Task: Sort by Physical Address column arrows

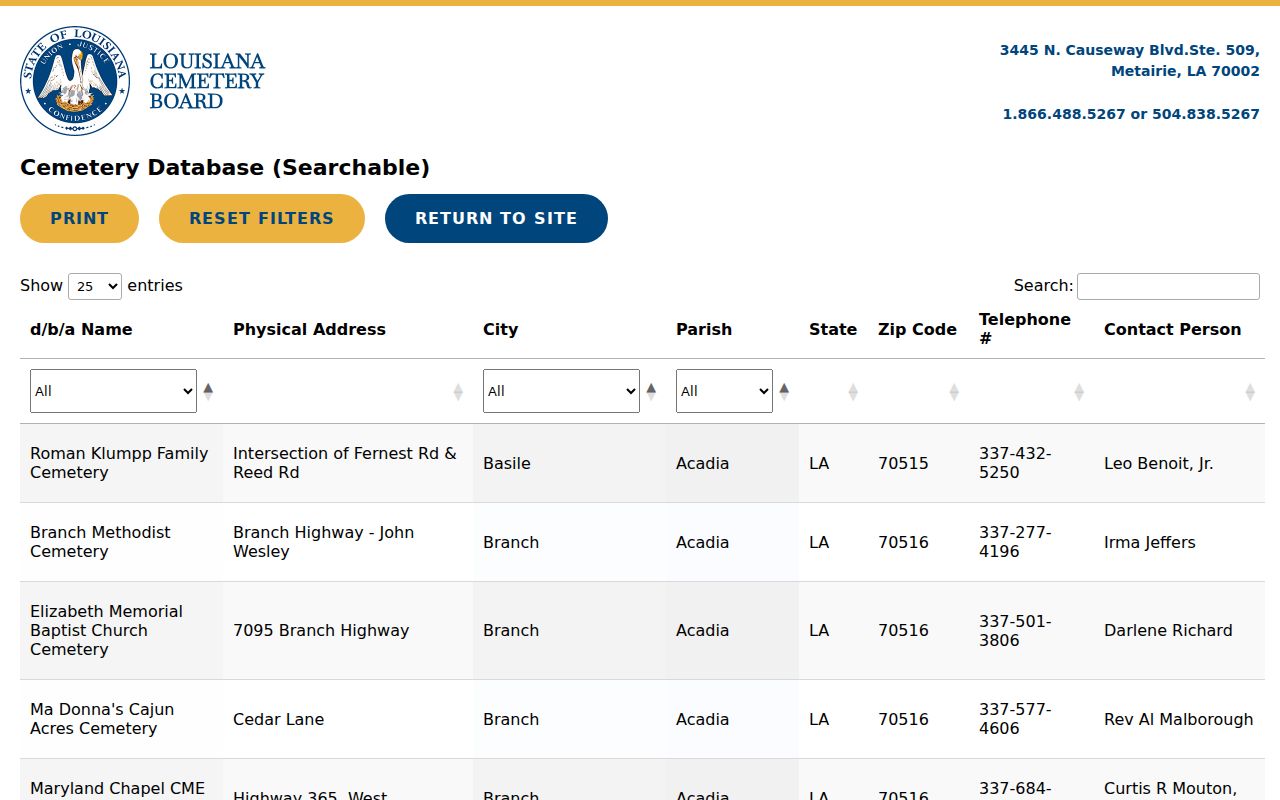Action: tap(458, 392)
